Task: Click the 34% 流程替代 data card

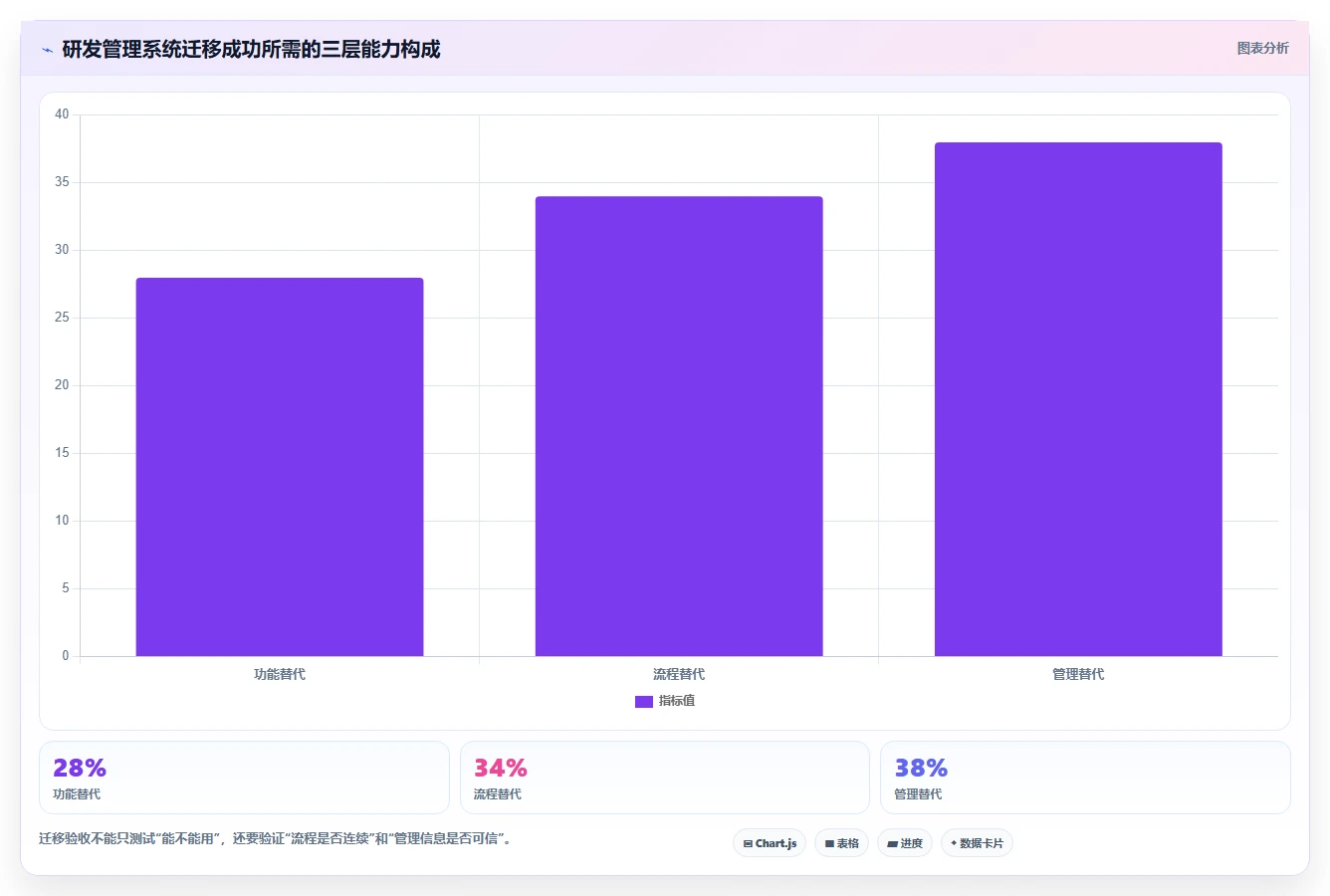Action: point(665,778)
